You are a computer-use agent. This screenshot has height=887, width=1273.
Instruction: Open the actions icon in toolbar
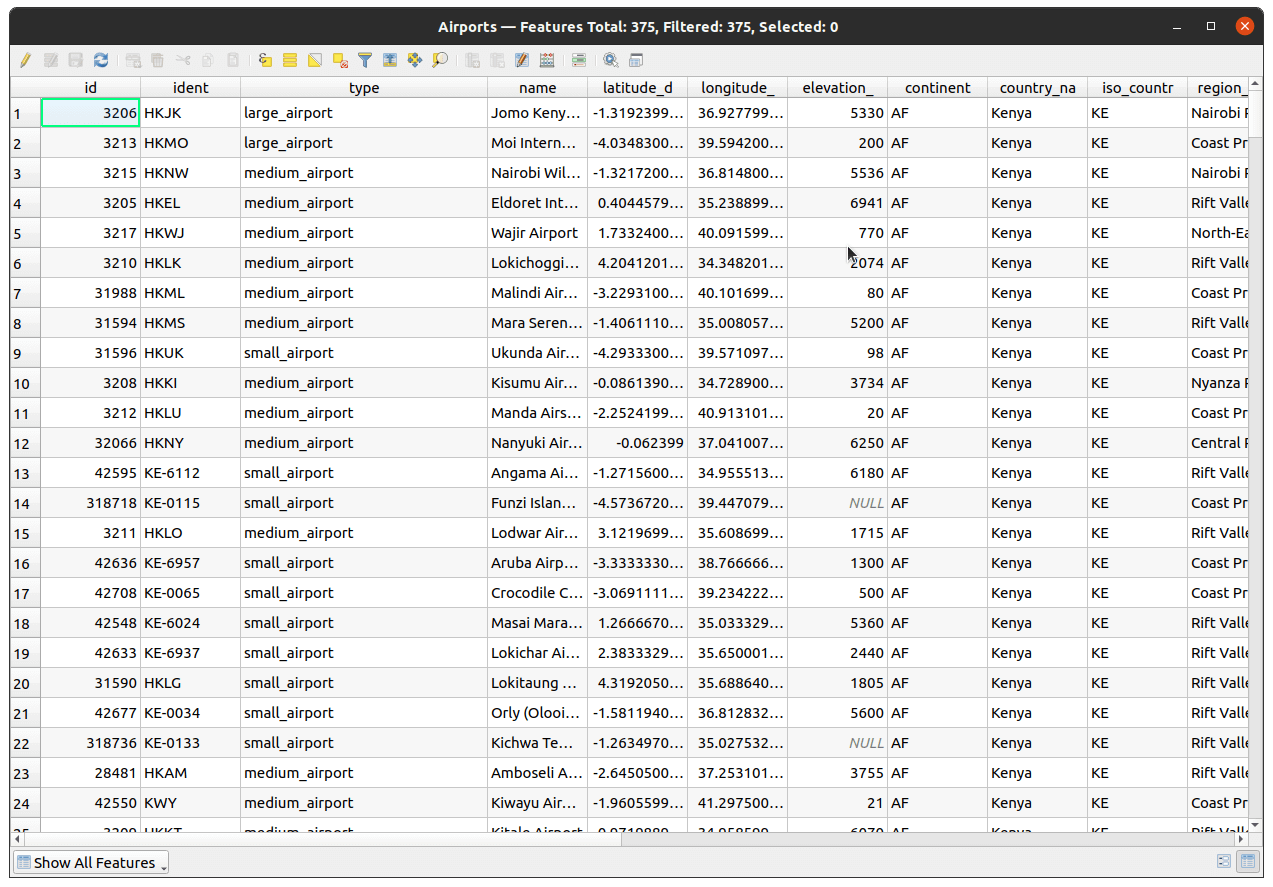[x=611, y=61]
